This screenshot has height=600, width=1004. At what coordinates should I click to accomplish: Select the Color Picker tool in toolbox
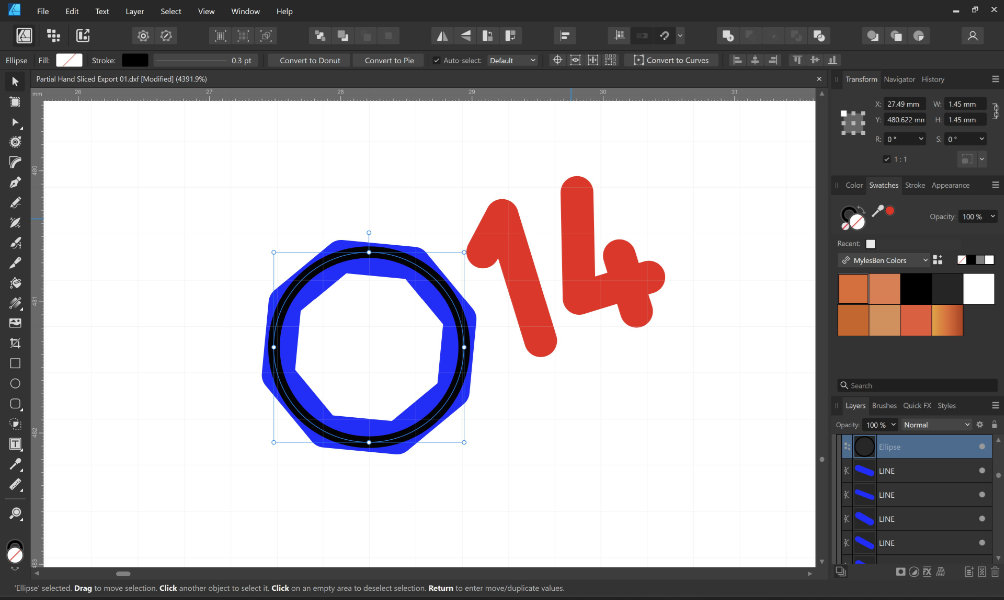[x=15, y=464]
